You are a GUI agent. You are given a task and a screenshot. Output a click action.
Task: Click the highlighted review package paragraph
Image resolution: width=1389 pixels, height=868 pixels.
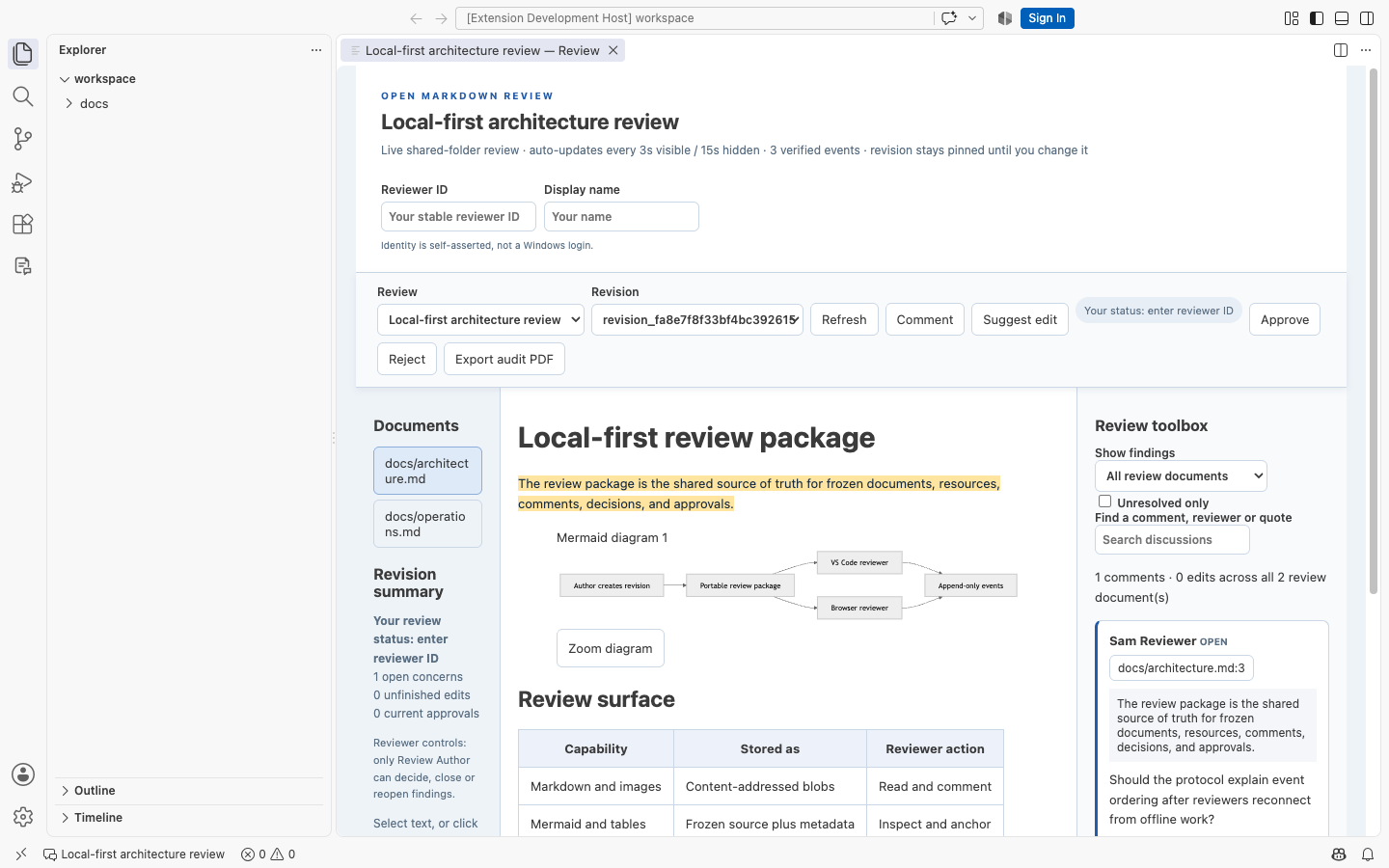pyautogui.click(x=759, y=494)
